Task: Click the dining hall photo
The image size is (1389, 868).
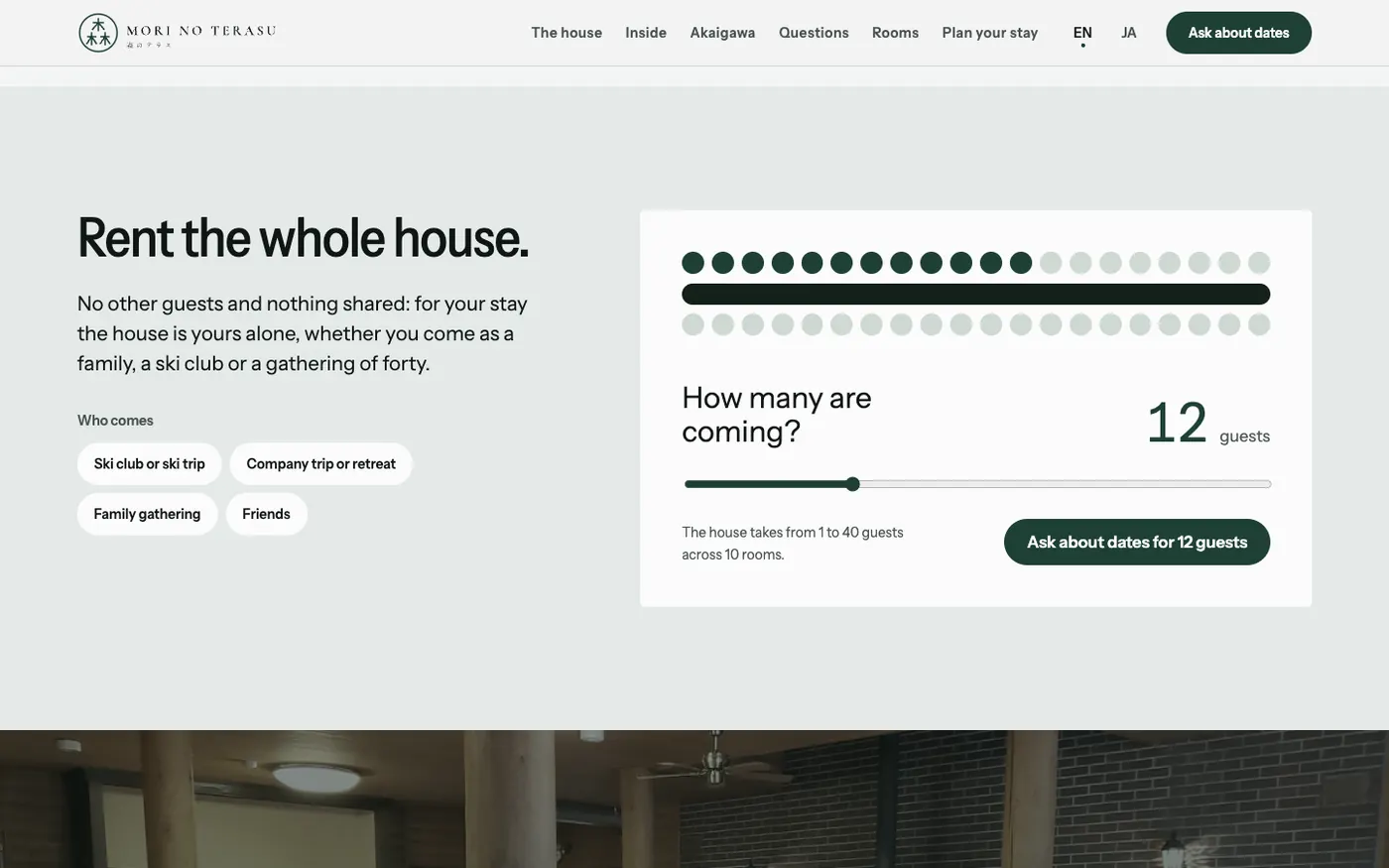Action: click(694, 799)
